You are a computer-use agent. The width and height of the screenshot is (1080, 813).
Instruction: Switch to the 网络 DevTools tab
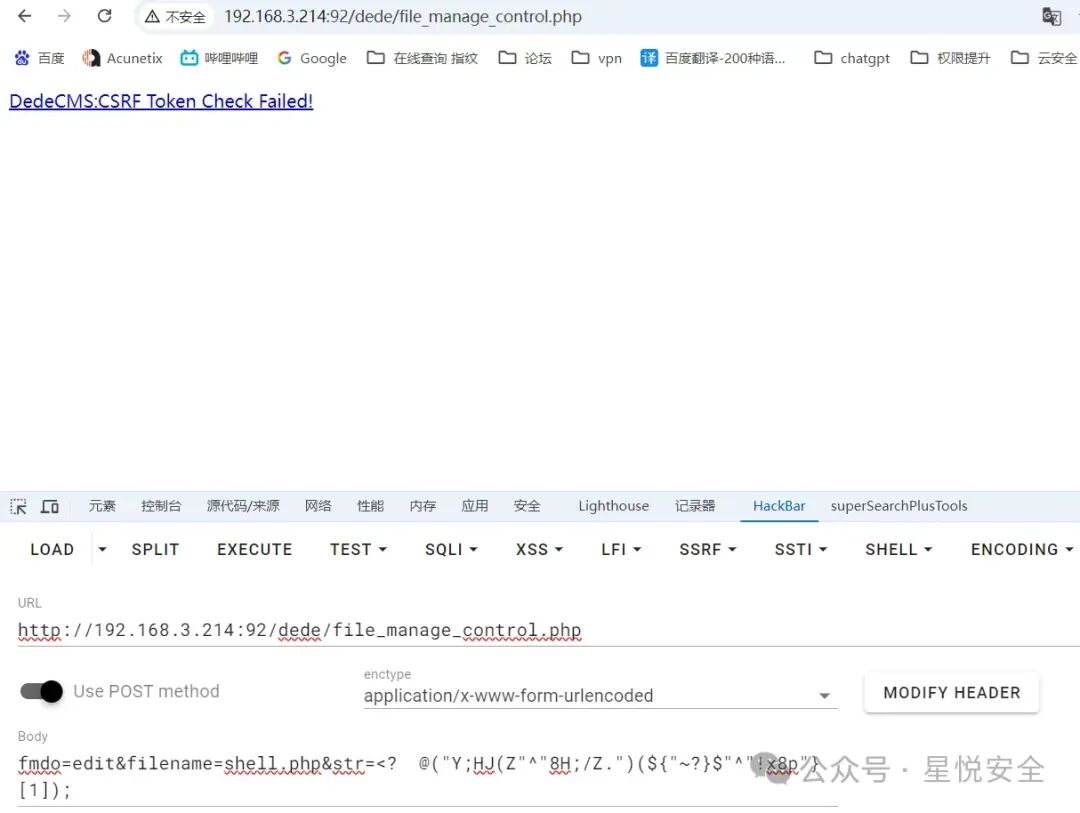point(318,506)
